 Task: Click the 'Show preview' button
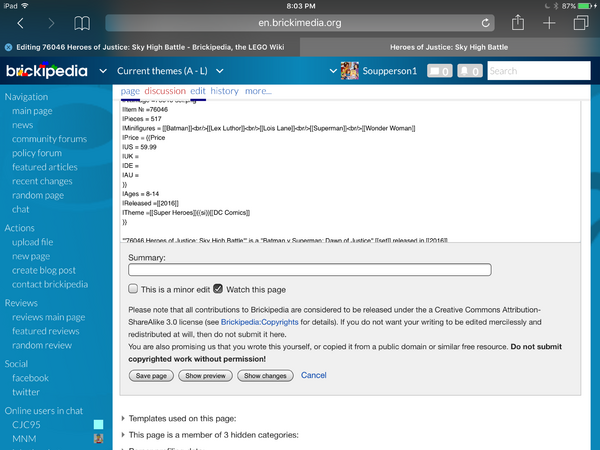[205, 376]
